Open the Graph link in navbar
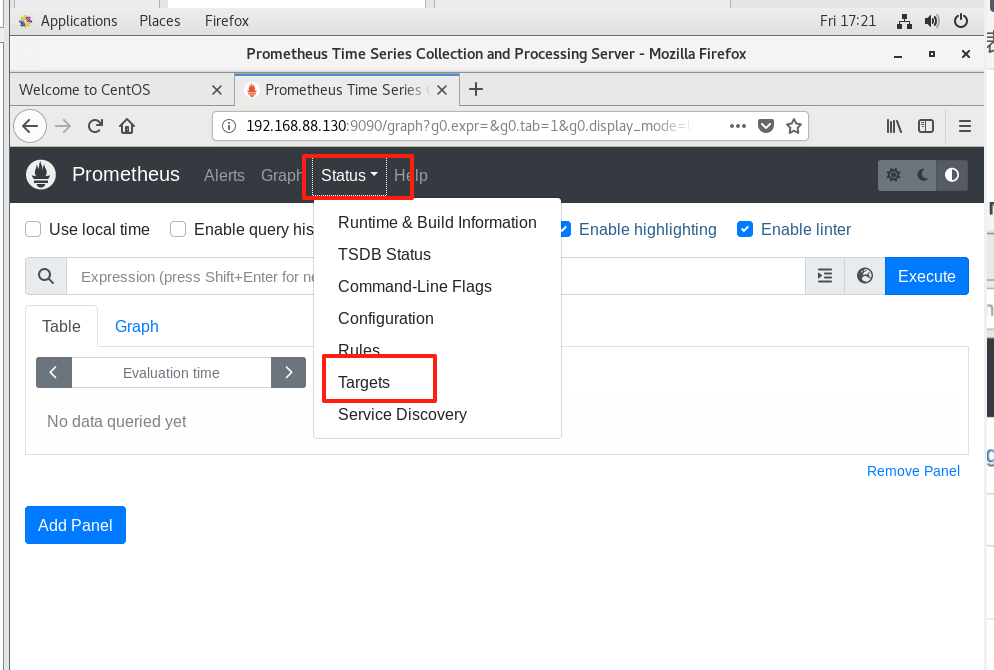The height and width of the screenshot is (670, 994). [x=281, y=176]
